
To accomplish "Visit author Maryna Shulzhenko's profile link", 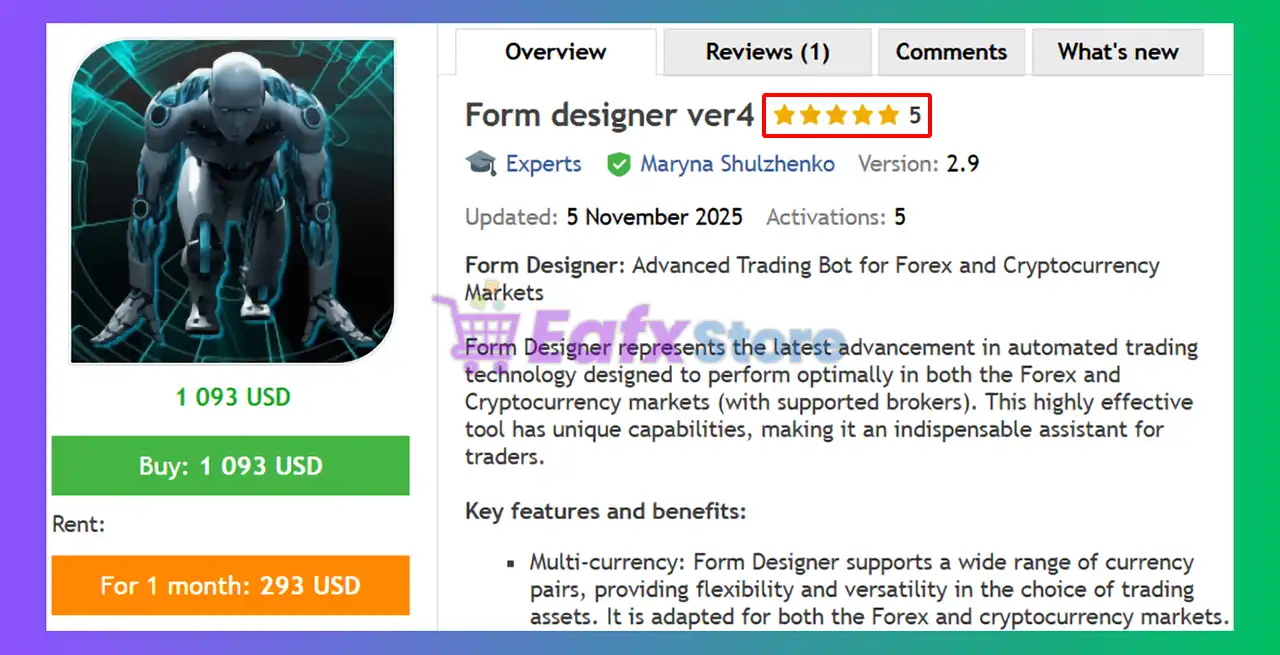I will pyautogui.click(x=738, y=164).
